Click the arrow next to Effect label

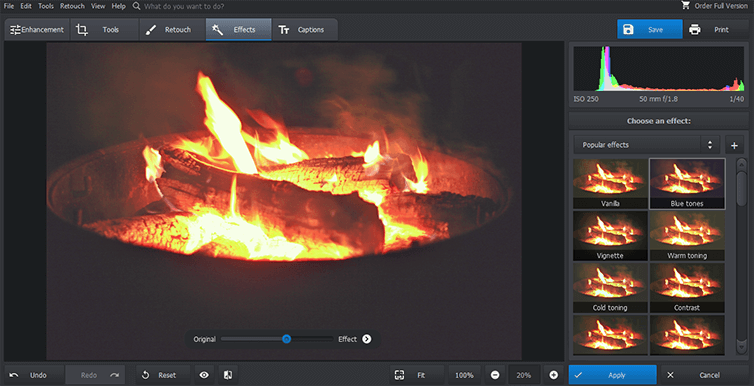click(x=366, y=339)
